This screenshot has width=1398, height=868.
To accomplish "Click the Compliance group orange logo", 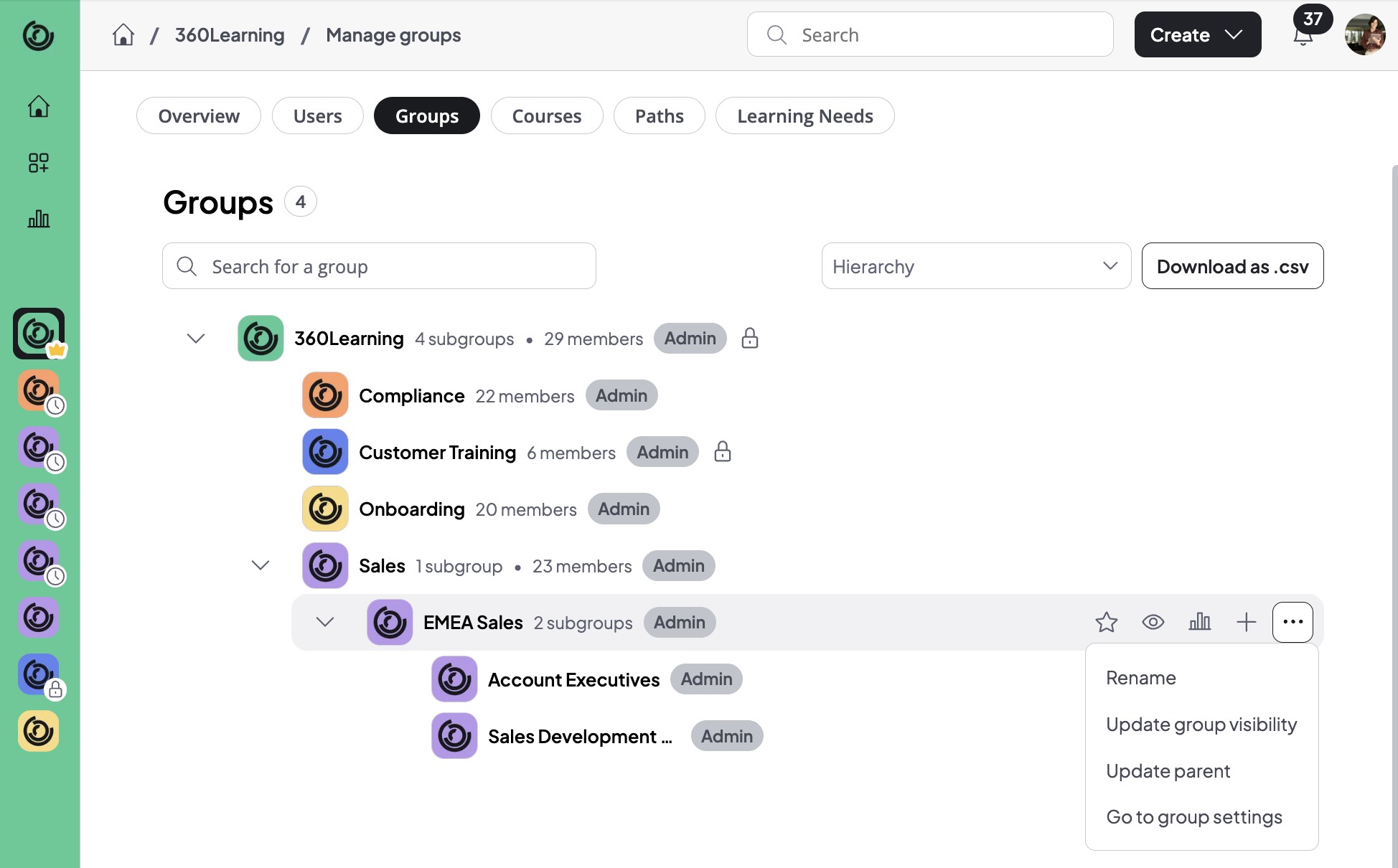I will pyautogui.click(x=325, y=395).
